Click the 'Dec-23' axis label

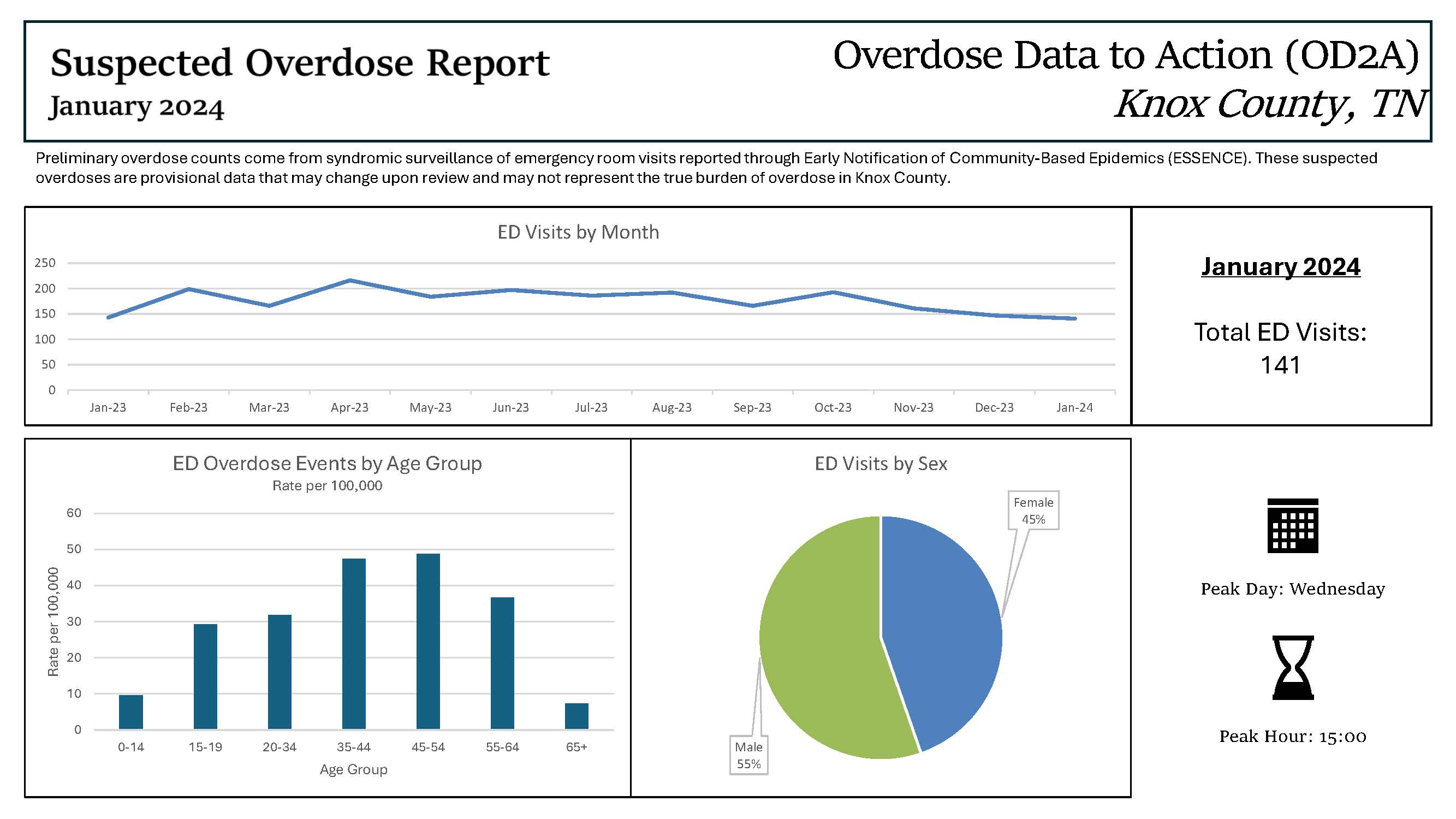(994, 407)
